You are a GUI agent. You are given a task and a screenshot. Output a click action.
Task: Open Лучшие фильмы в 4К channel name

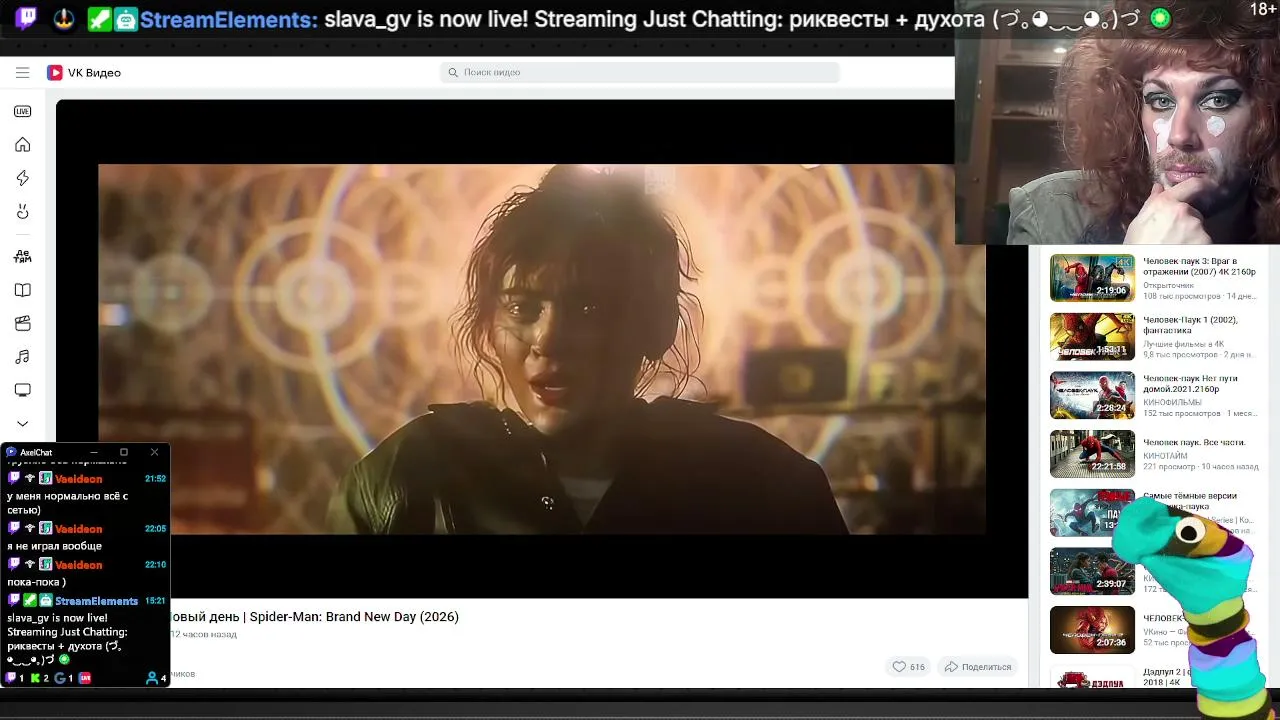tap(1183, 344)
